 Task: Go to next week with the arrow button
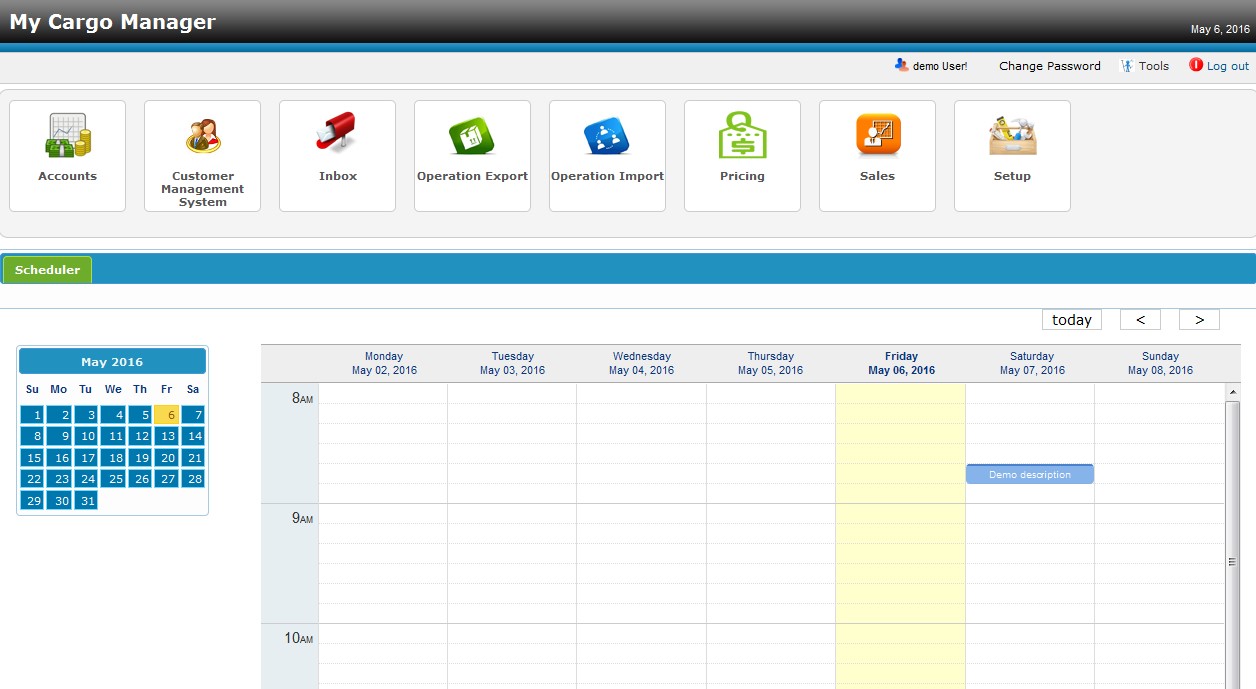(x=1199, y=319)
